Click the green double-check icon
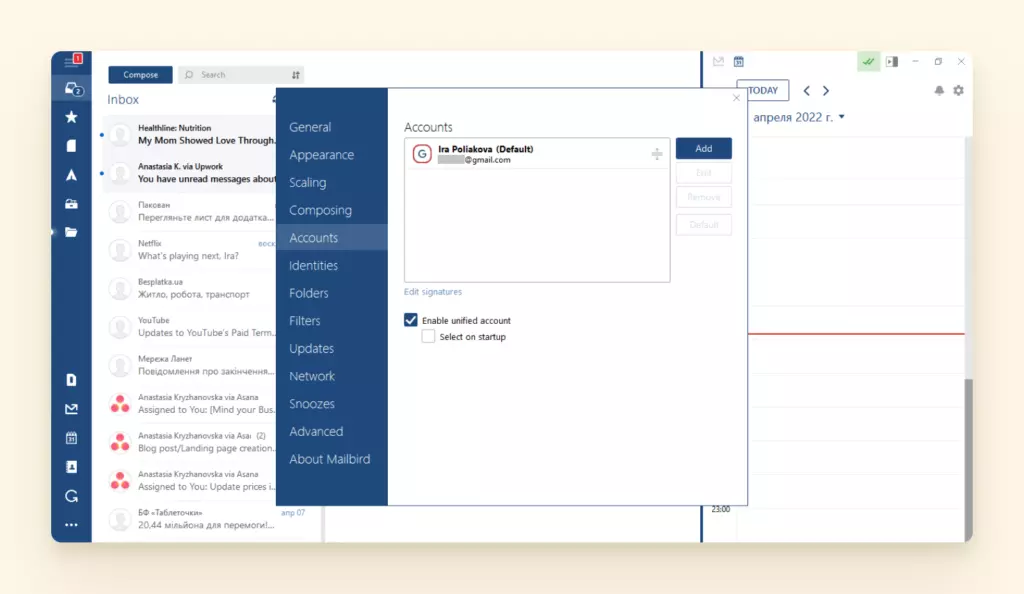The width and height of the screenshot is (1024, 594). 869,62
